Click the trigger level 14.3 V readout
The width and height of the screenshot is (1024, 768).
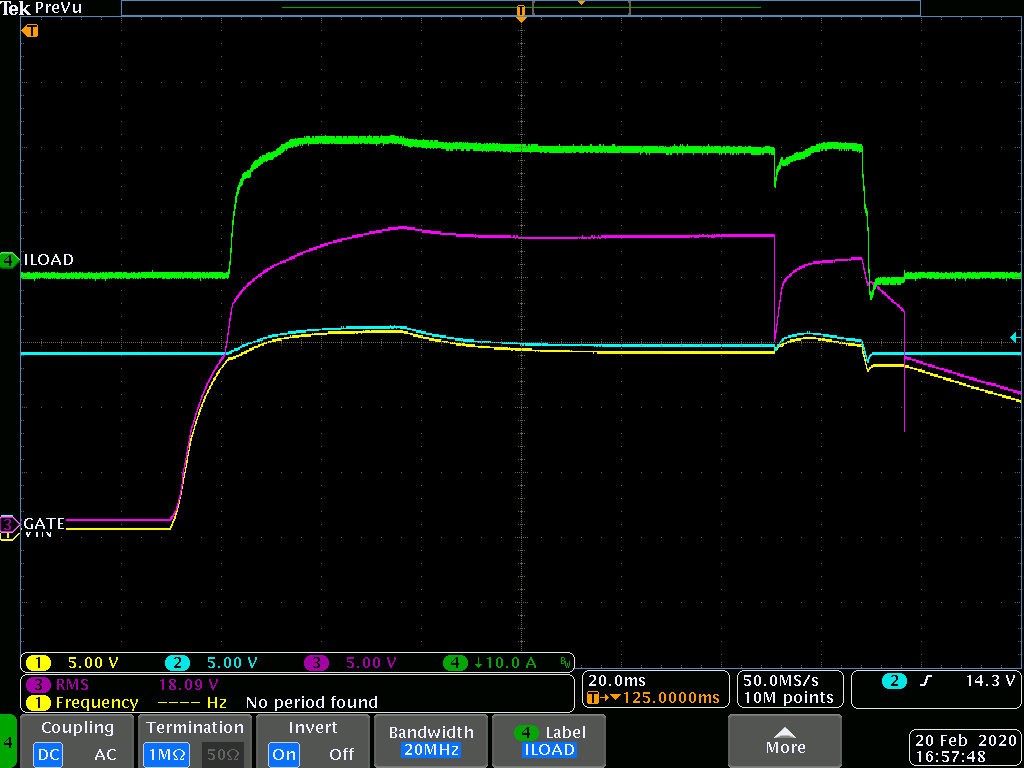(991, 681)
